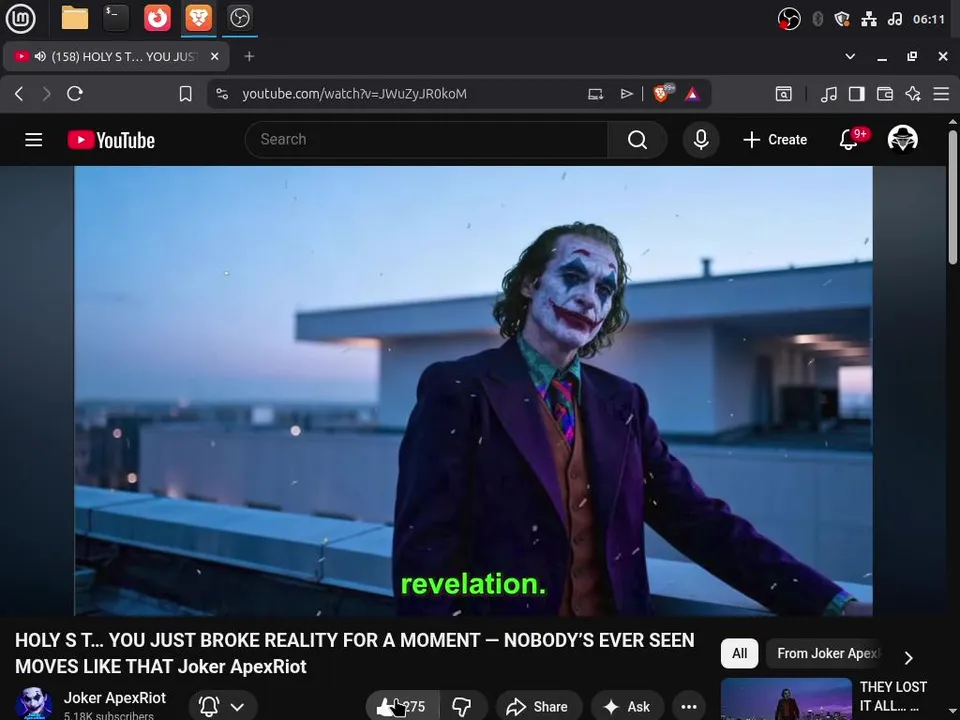Click the page vertical scrollbar thumb

[x=953, y=196]
